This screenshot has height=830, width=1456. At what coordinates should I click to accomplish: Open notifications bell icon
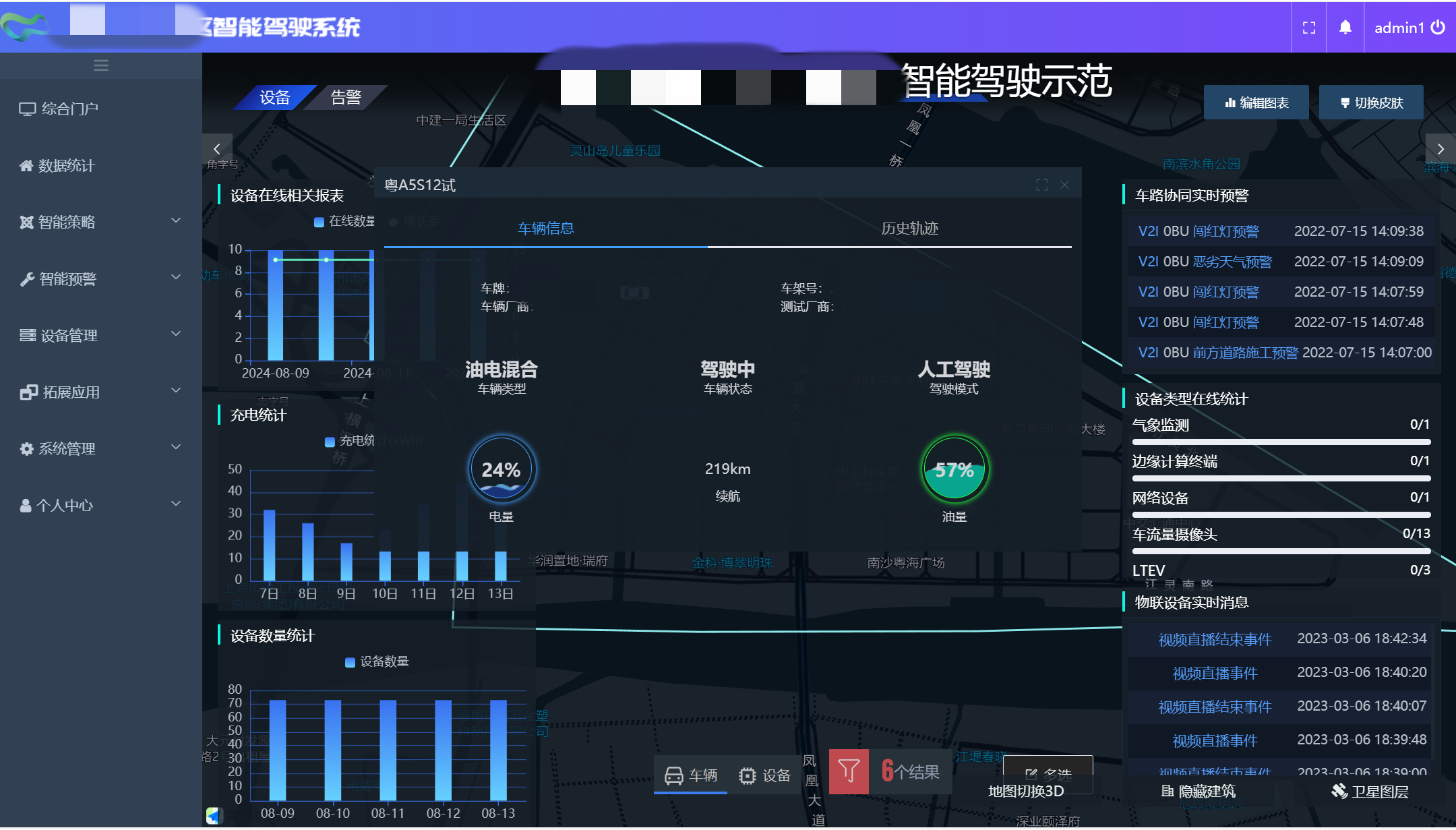click(1345, 28)
